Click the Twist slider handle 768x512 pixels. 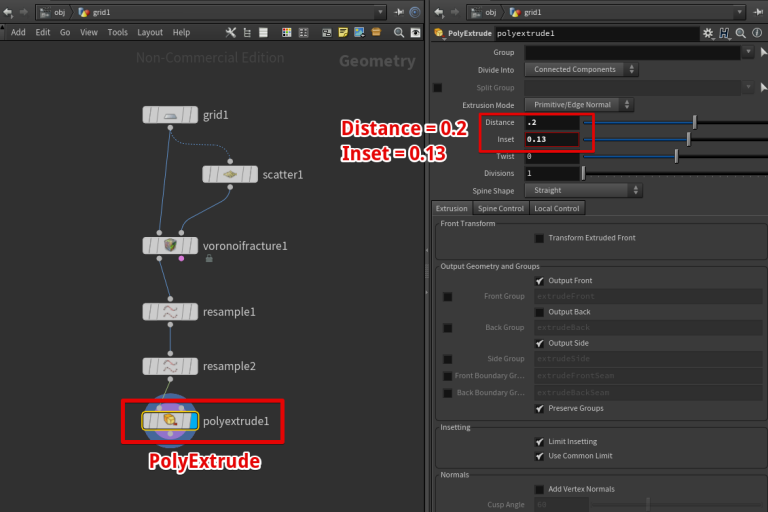point(676,155)
